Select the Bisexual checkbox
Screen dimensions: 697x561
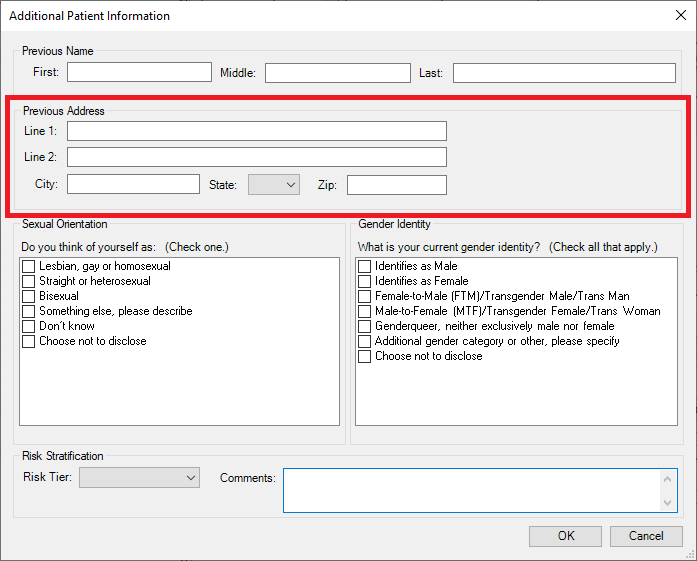tap(29, 296)
